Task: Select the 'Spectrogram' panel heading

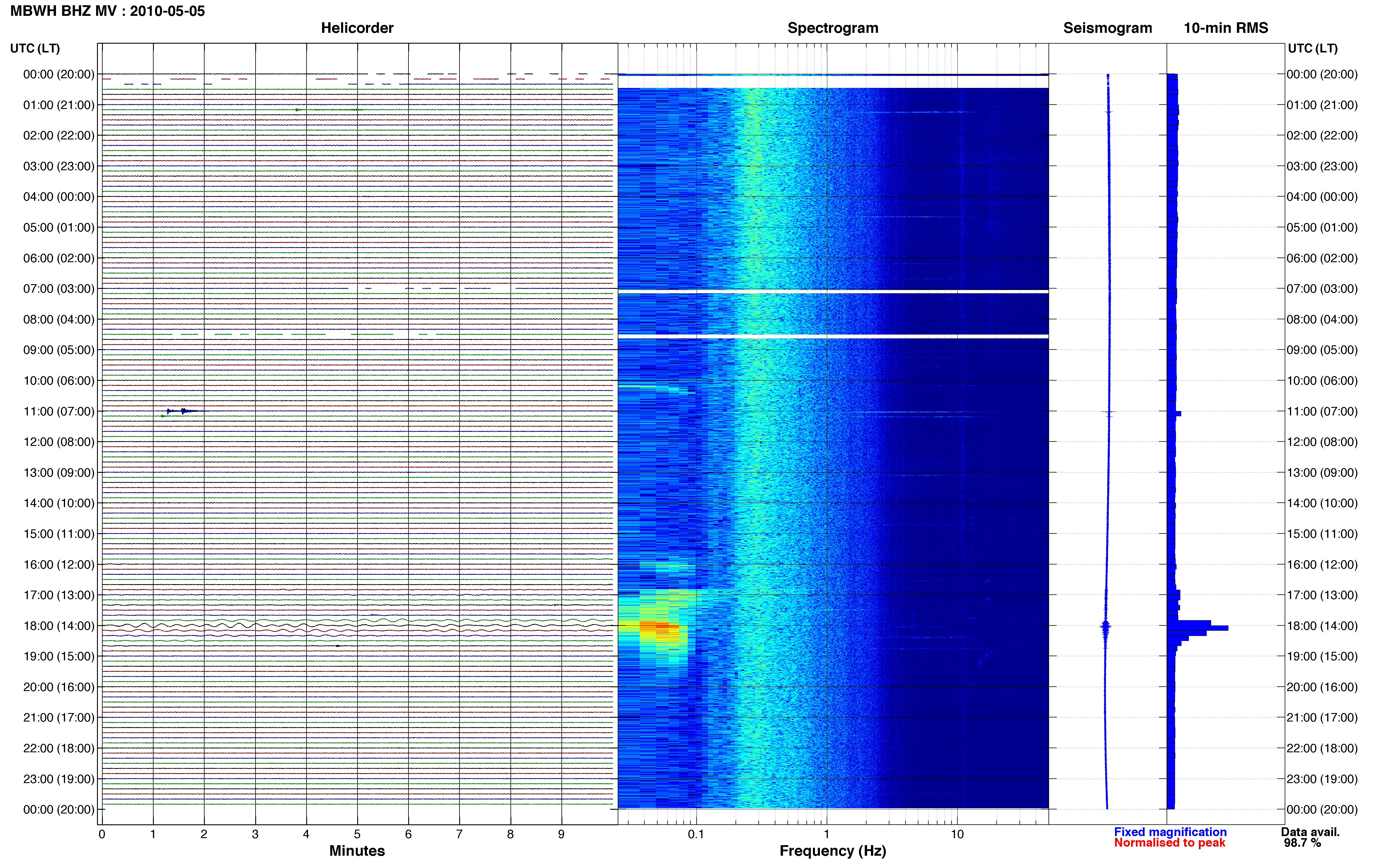Action: [833, 28]
